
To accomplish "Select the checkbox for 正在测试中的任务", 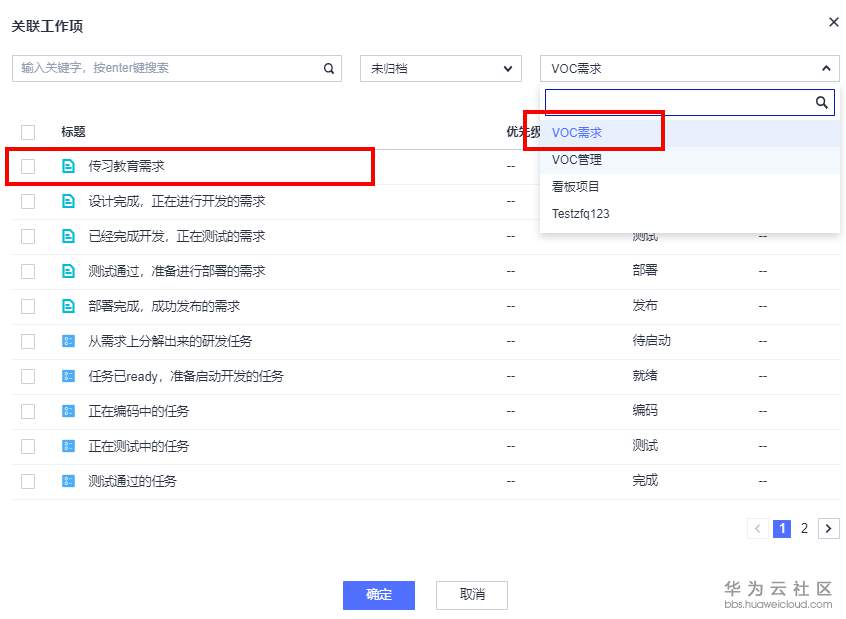I will click(28, 446).
